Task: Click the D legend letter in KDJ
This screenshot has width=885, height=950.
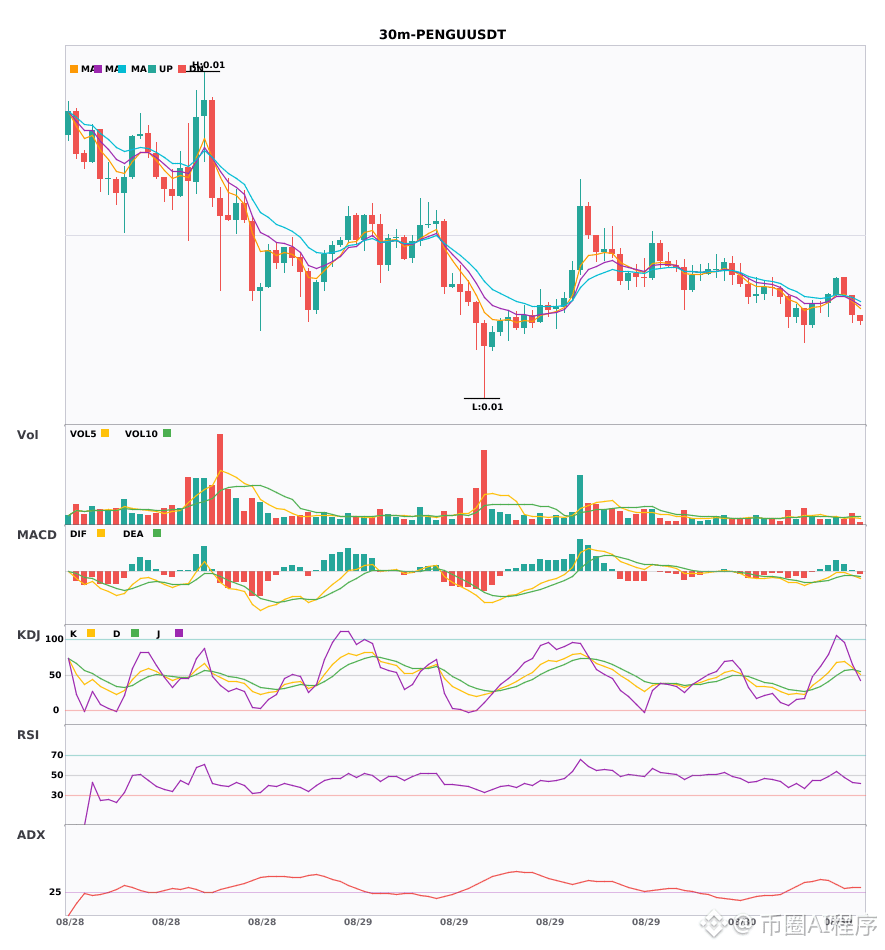Action: coord(116,634)
